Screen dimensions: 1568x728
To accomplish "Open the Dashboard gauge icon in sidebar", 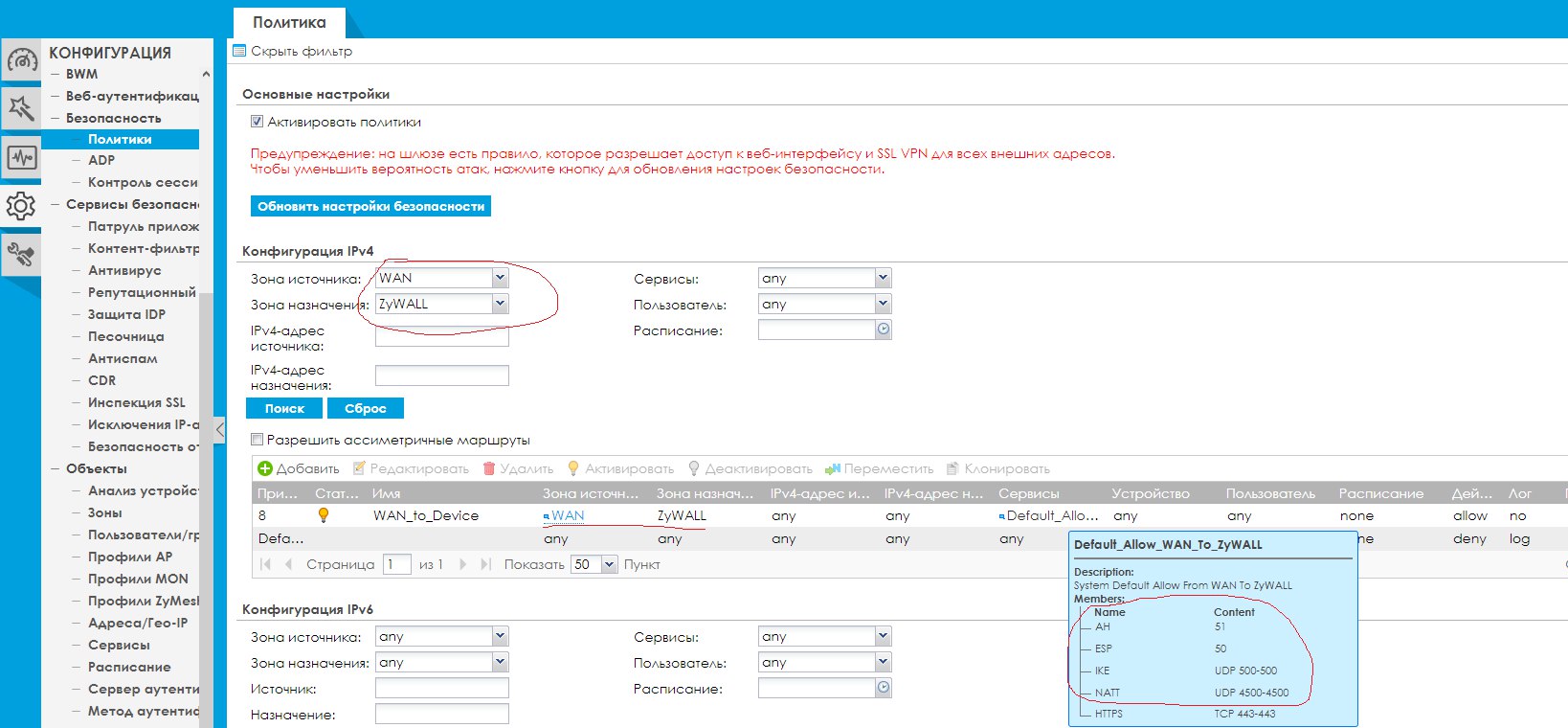I will [x=21, y=60].
